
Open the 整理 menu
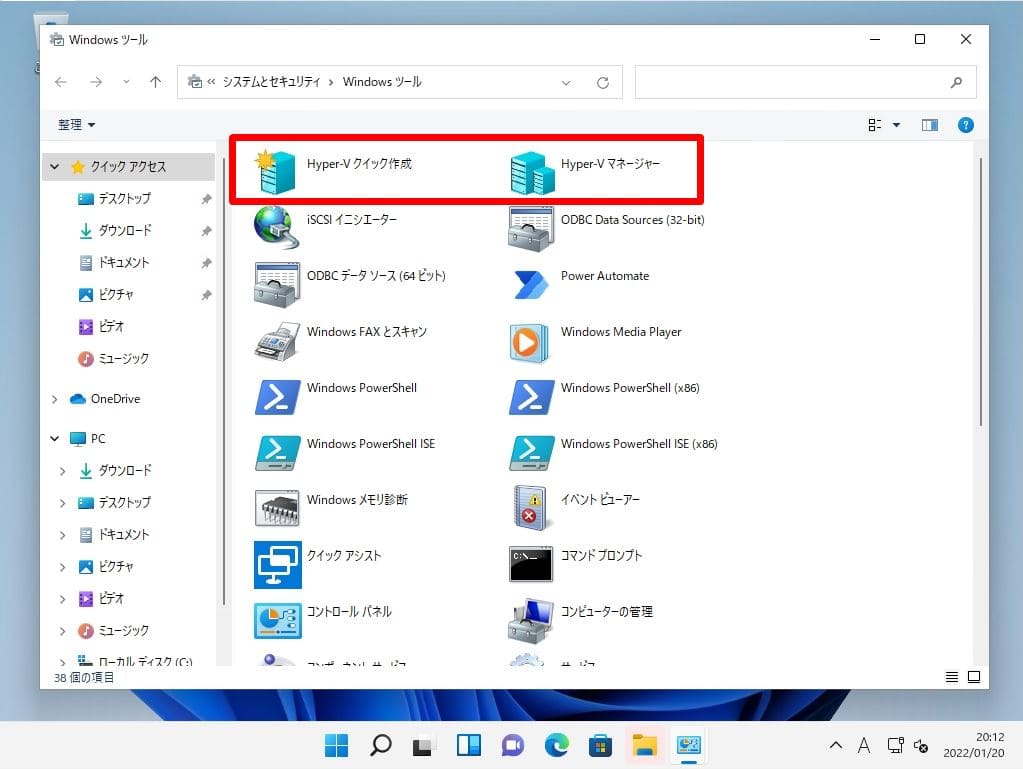coord(76,125)
